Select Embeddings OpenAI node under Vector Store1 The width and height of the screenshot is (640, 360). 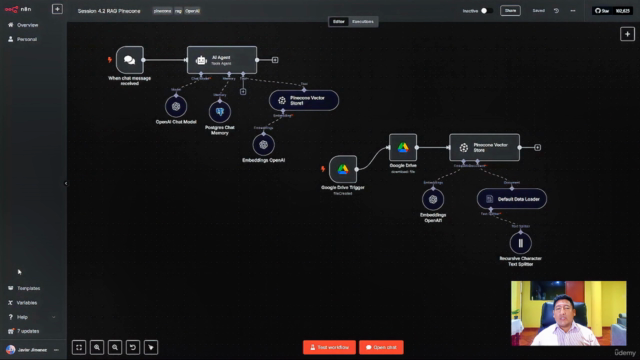click(264, 145)
